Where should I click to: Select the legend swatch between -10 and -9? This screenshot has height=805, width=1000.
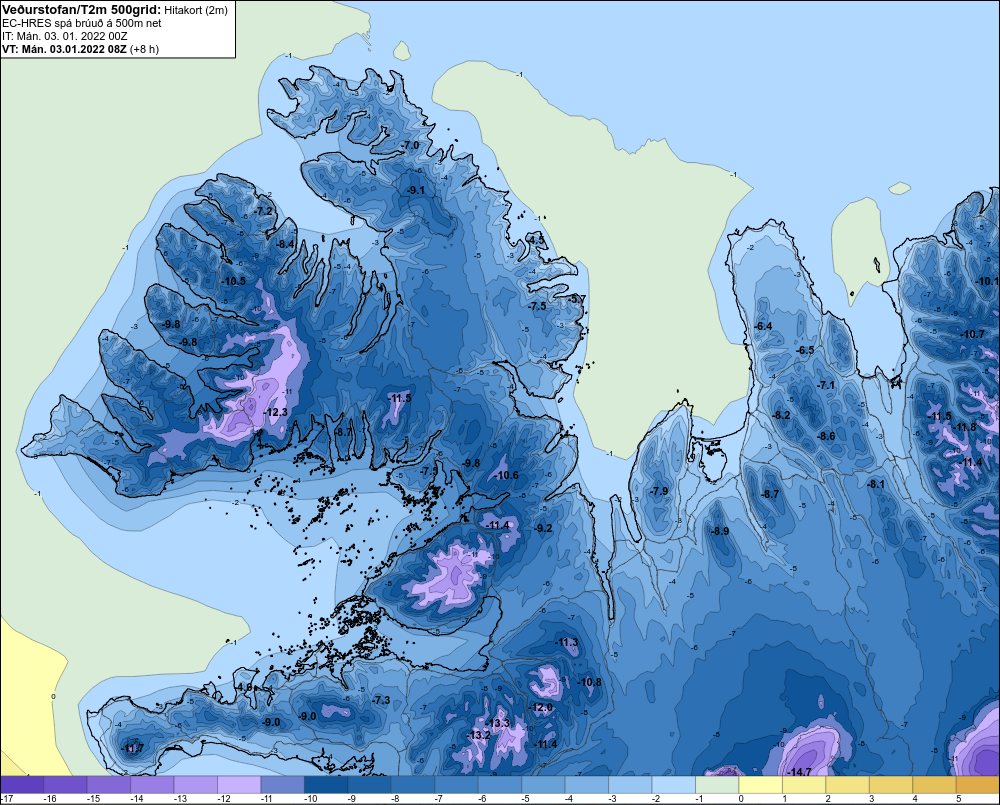[326, 784]
